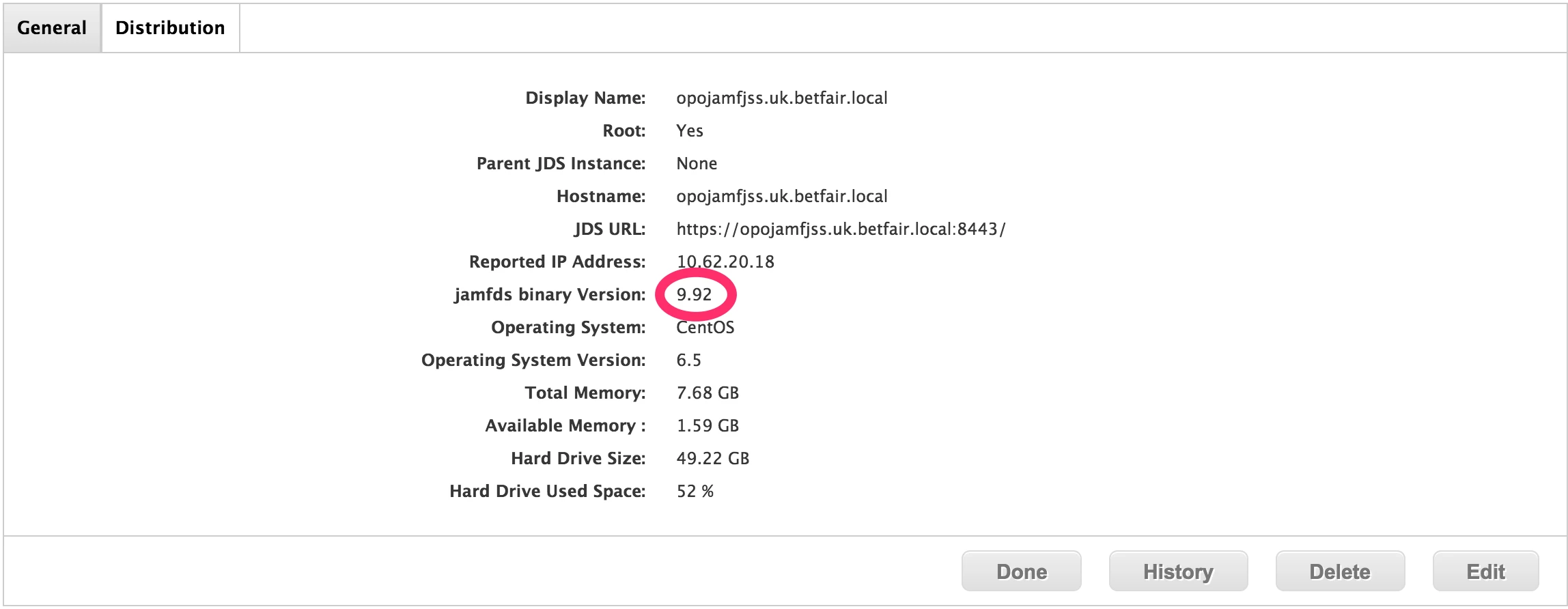Image resolution: width=1568 pixels, height=609 pixels.
Task: Click the JDS URL https address
Action: tap(841, 229)
